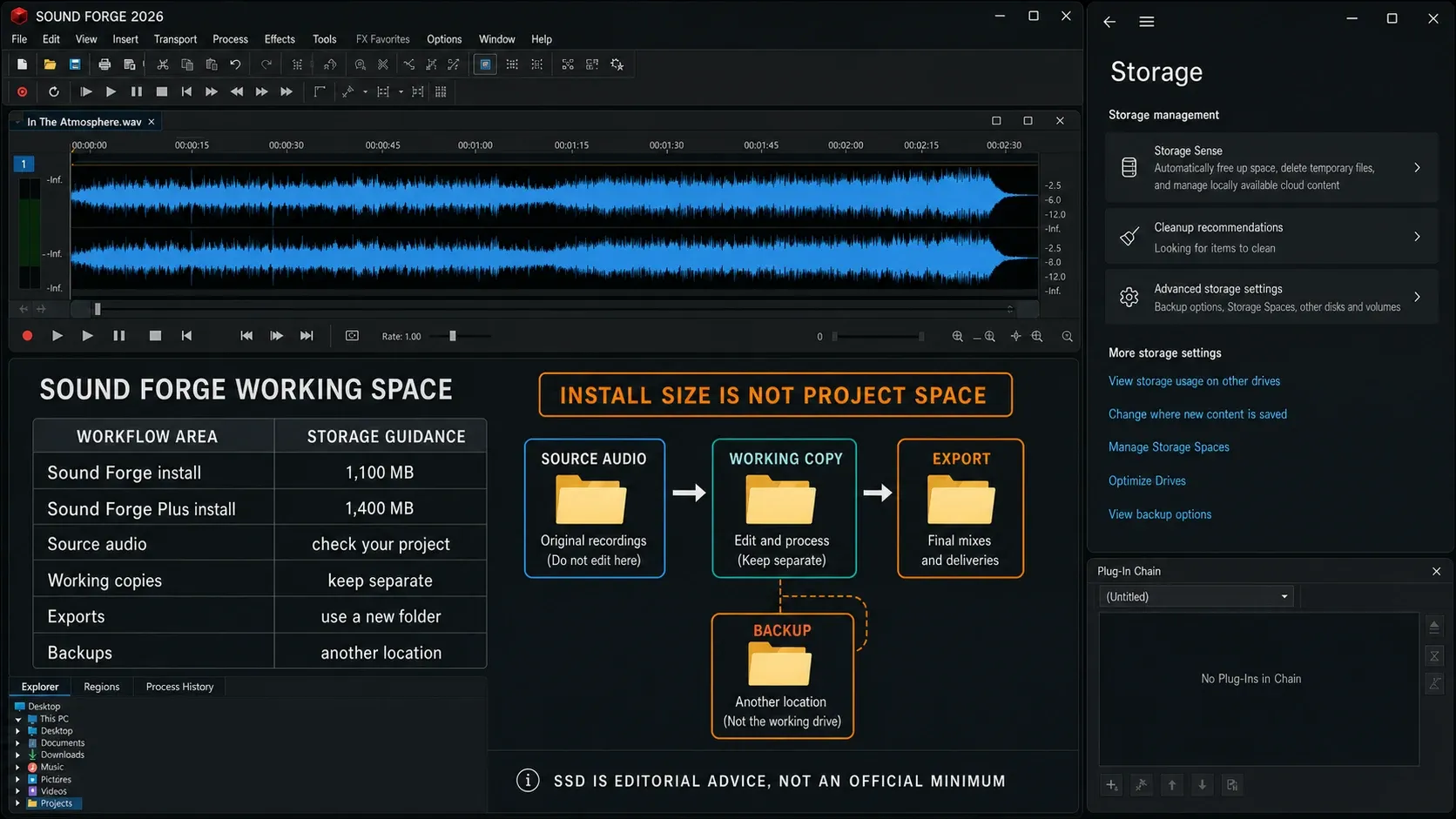
Task: Jump to end in the waveform window transport
Action: (x=307, y=336)
